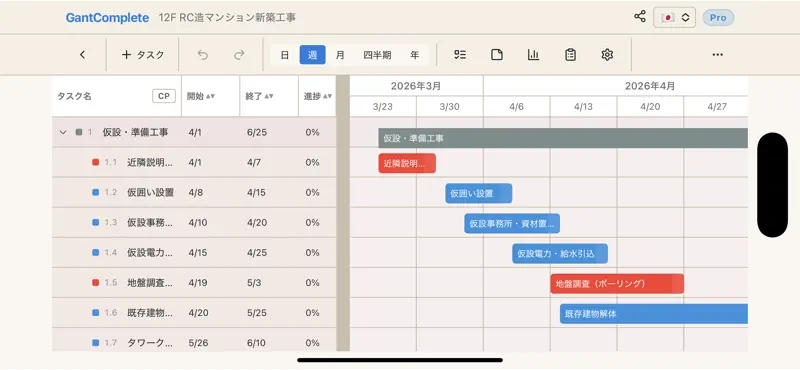This screenshot has height=370, width=800.
Task: Switch timeline scale to 年
Action: [x=415, y=55]
